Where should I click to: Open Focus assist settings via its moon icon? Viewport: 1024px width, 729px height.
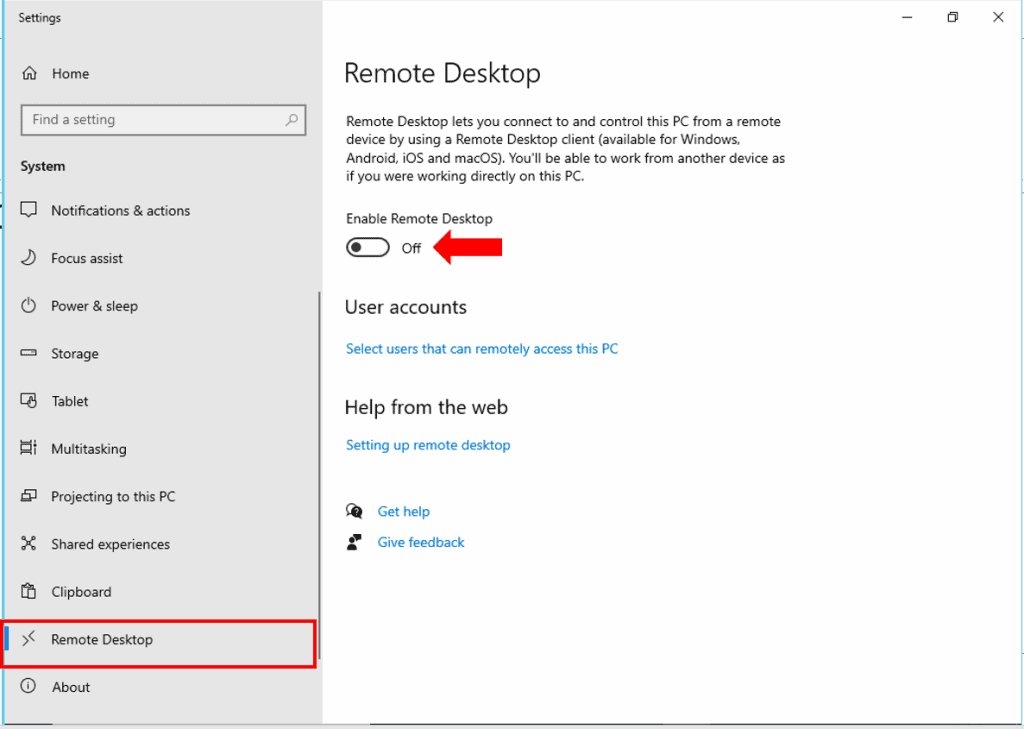(x=29, y=258)
